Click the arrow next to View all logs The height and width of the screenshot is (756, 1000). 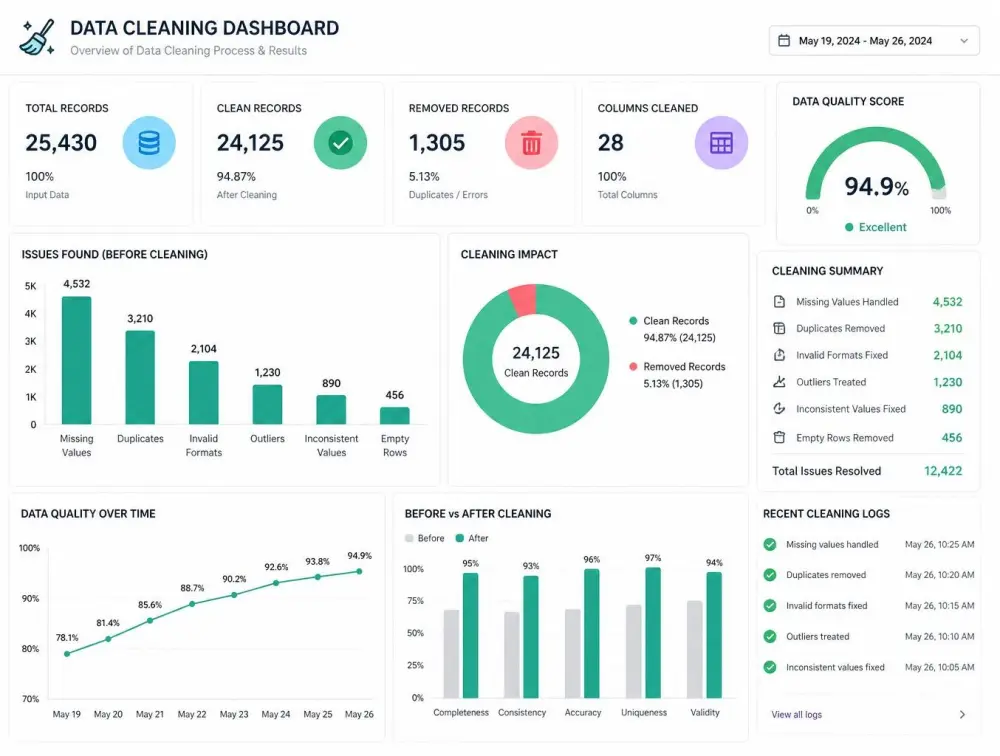point(962,715)
